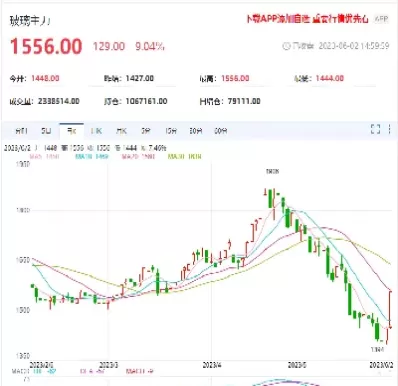The image size is (398, 386).
Task: Click the open interest value 1067161.00
Action: [x=146, y=101]
